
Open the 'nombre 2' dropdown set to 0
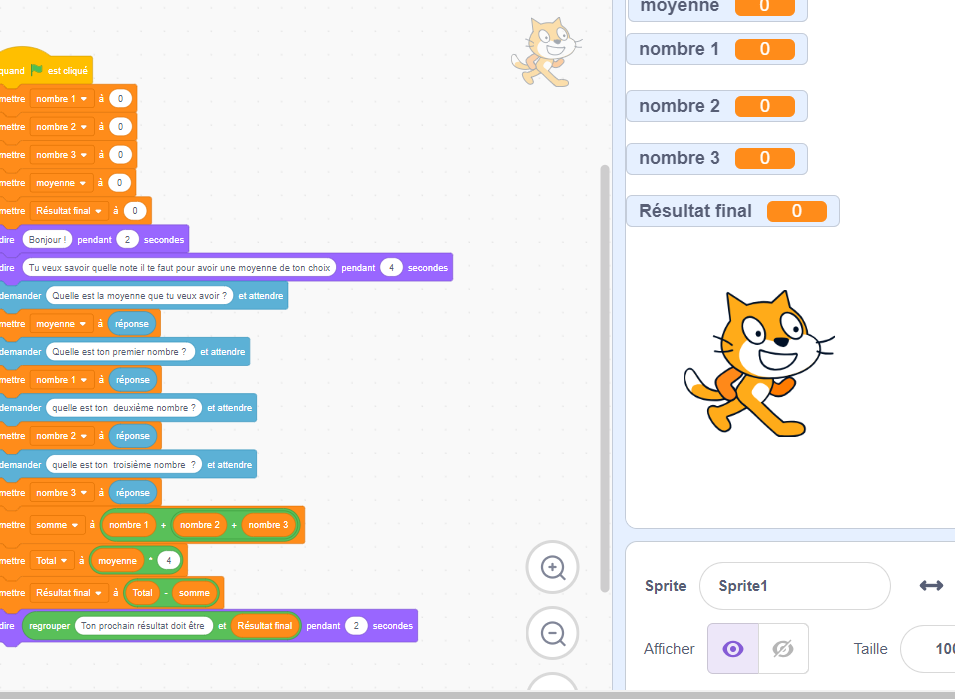[62, 127]
